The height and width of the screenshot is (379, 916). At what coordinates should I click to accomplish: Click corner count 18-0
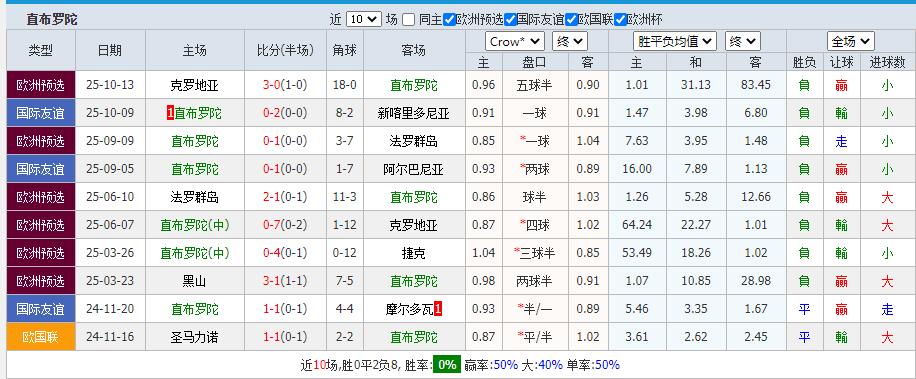click(345, 85)
